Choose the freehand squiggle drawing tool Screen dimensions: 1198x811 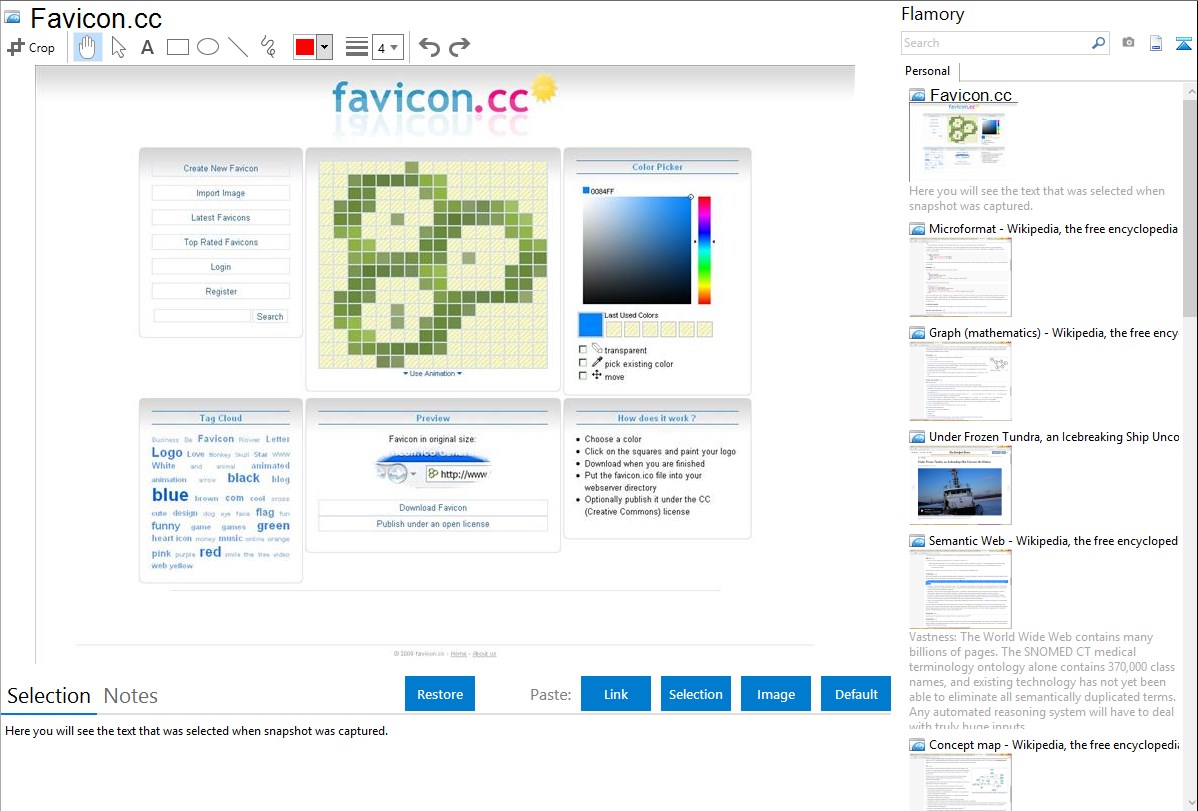click(x=268, y=47)
